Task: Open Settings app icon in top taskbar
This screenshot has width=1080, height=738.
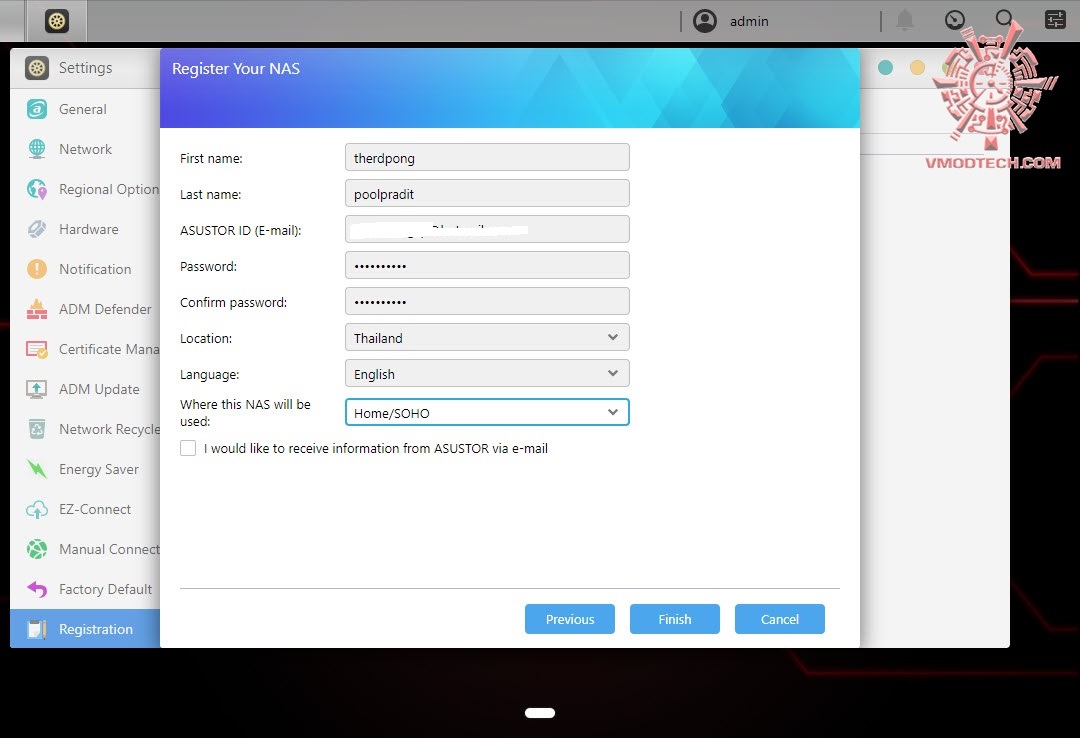Action: click(x=56, y=21)
